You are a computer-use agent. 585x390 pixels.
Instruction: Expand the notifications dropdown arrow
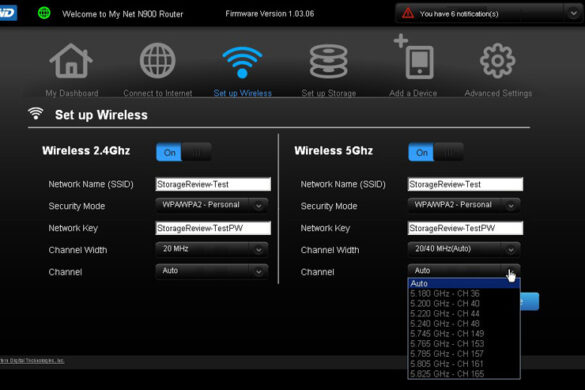pos(573,13)
